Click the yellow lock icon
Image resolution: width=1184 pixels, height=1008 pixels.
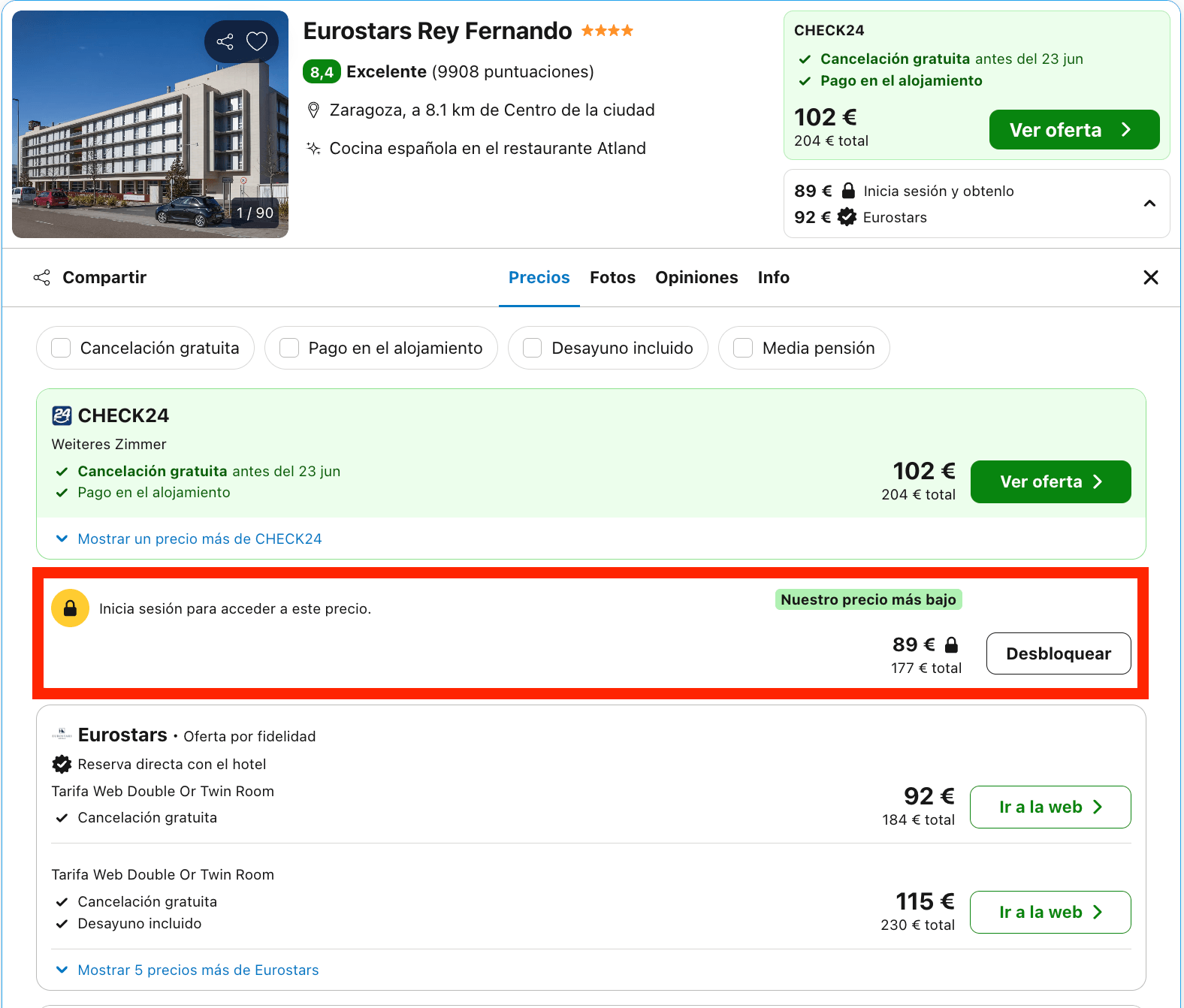pyautogui.click(x=70, y=608)
